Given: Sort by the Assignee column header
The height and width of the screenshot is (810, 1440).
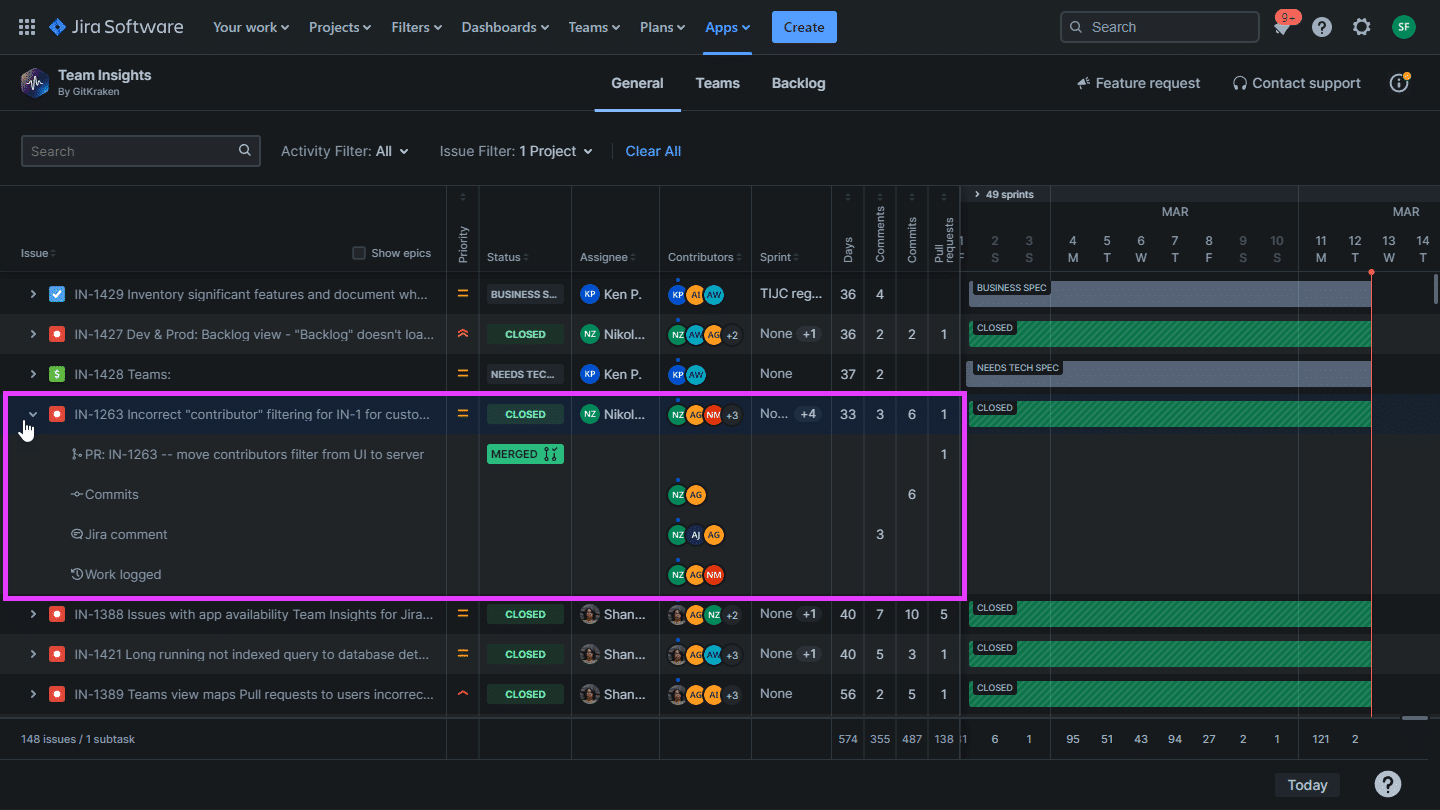Looking at the screenshot, I should (608, 257).
